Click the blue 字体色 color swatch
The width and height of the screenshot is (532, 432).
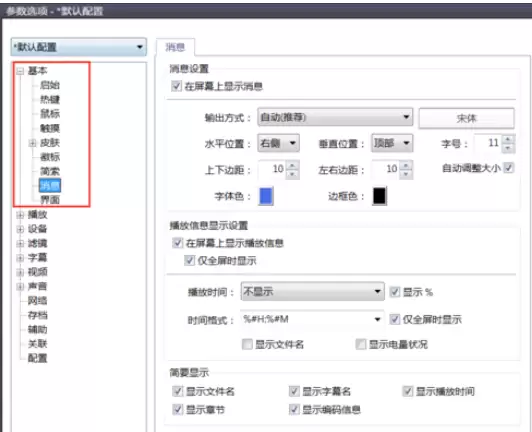tap(266, 196)
